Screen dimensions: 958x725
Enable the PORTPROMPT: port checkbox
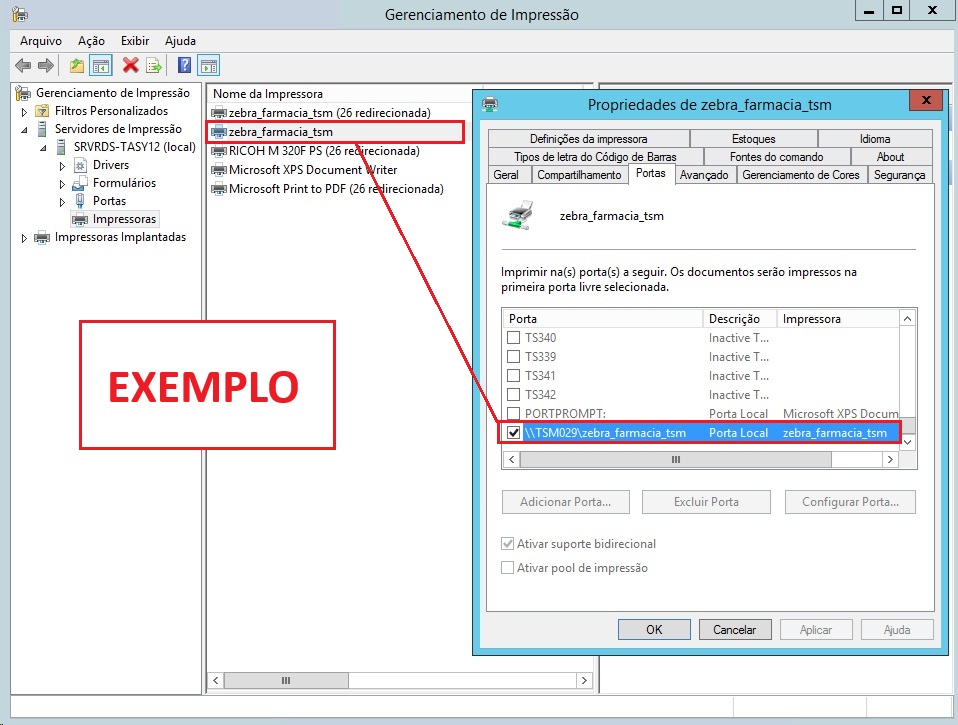pos(513,414)
